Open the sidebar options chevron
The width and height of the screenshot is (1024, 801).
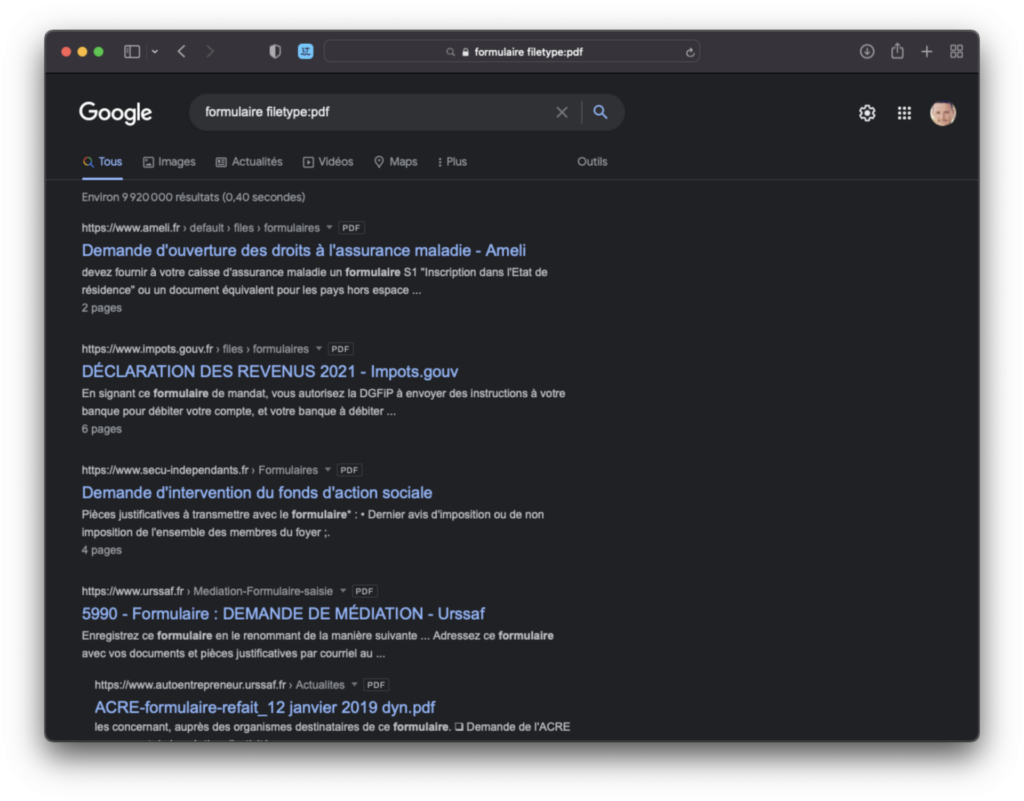tap(155, 52)
